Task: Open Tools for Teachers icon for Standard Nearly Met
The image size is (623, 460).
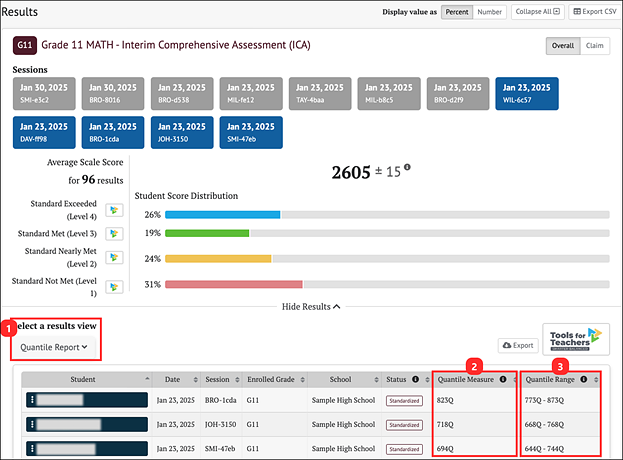Action: pyautogui.click(x=113, y=257)
